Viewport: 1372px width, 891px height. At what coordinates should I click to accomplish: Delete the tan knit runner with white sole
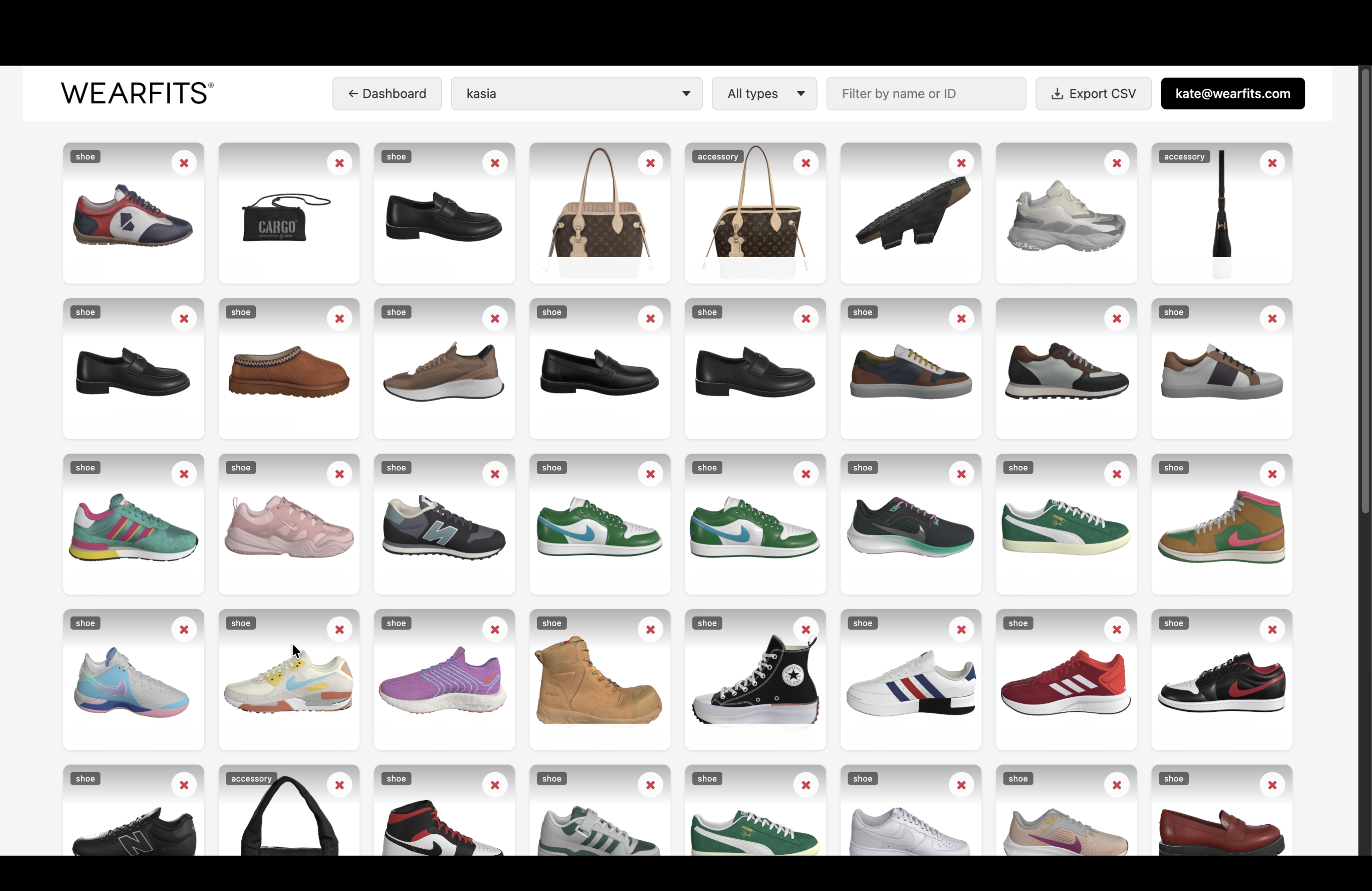coord(495,319)
